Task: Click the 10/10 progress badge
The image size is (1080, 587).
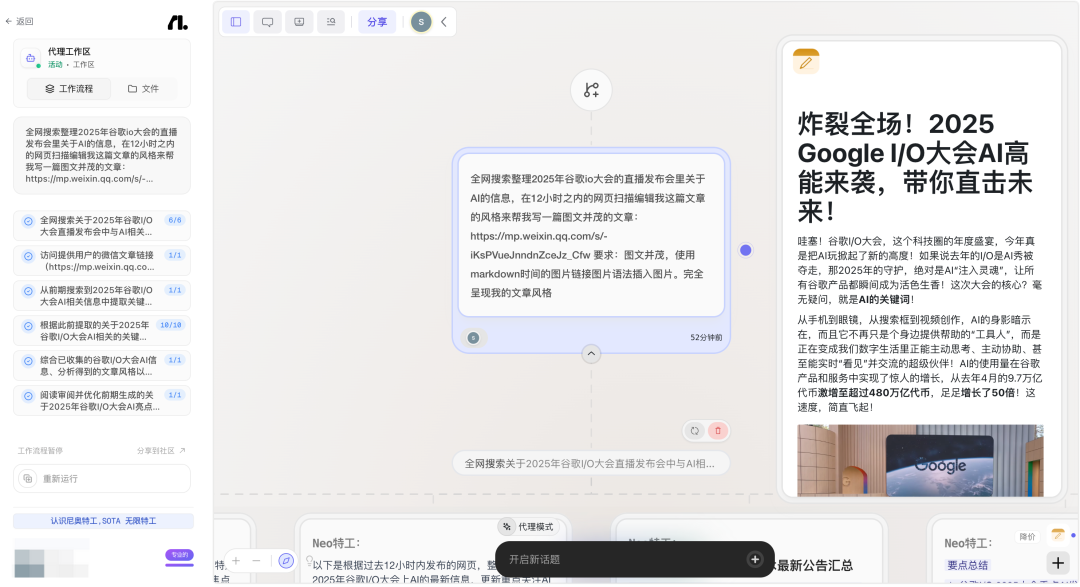Action: (170, 325)
